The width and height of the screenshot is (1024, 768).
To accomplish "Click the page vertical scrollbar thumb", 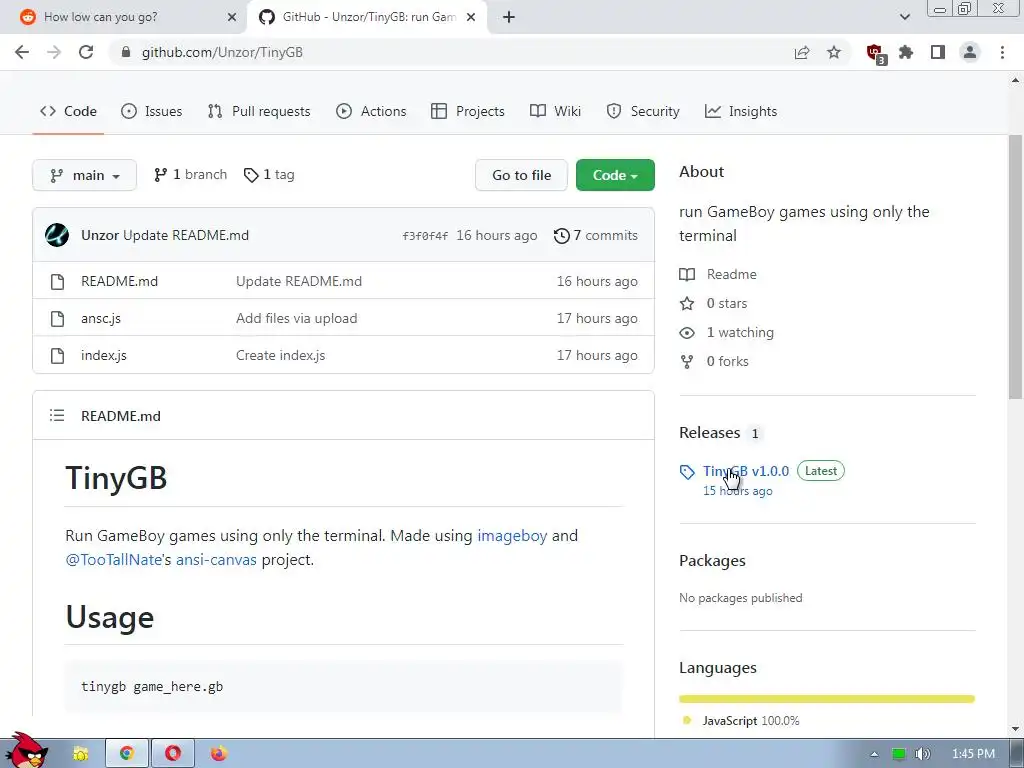I will point(1015,266).
